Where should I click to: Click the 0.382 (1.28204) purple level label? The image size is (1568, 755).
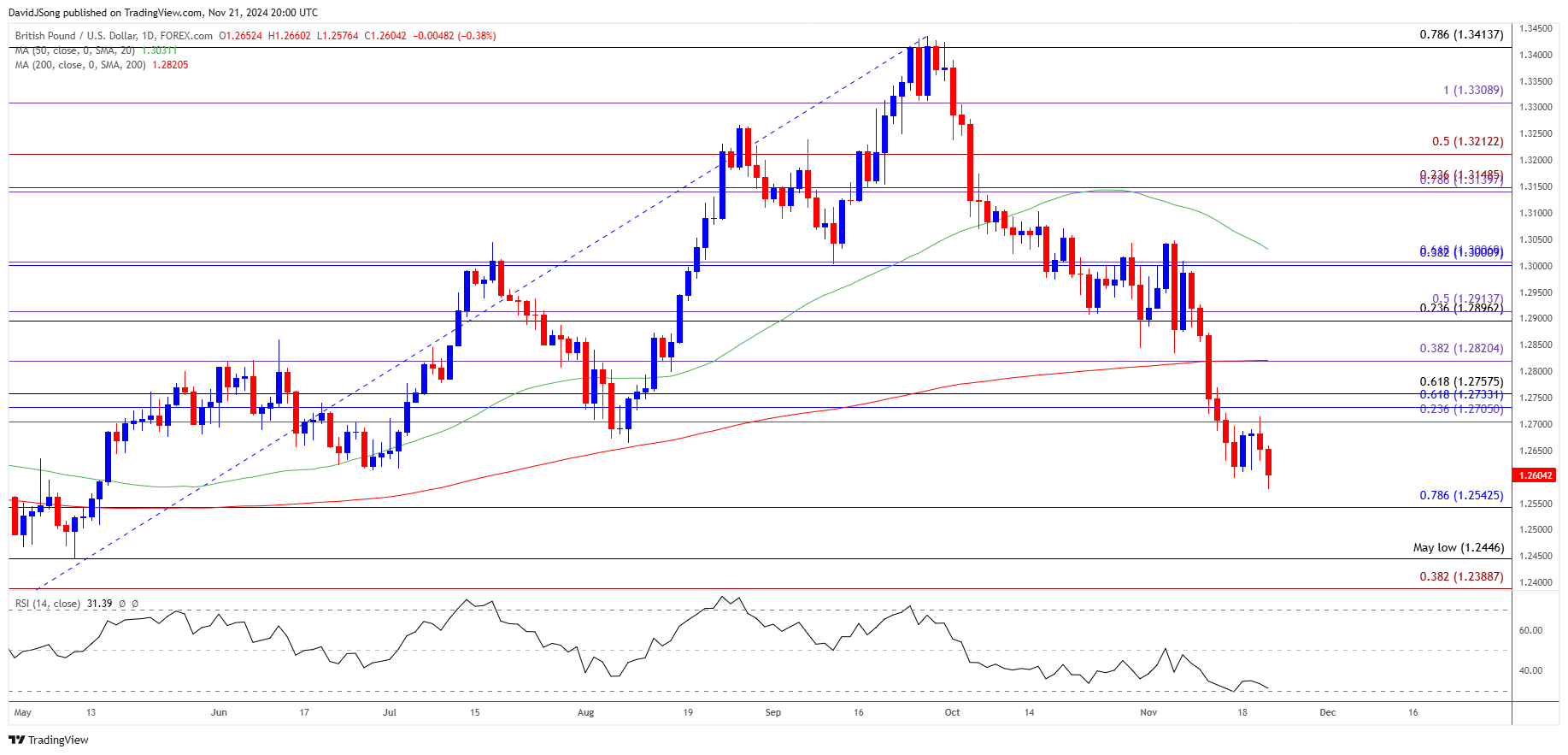[1460, 349]
